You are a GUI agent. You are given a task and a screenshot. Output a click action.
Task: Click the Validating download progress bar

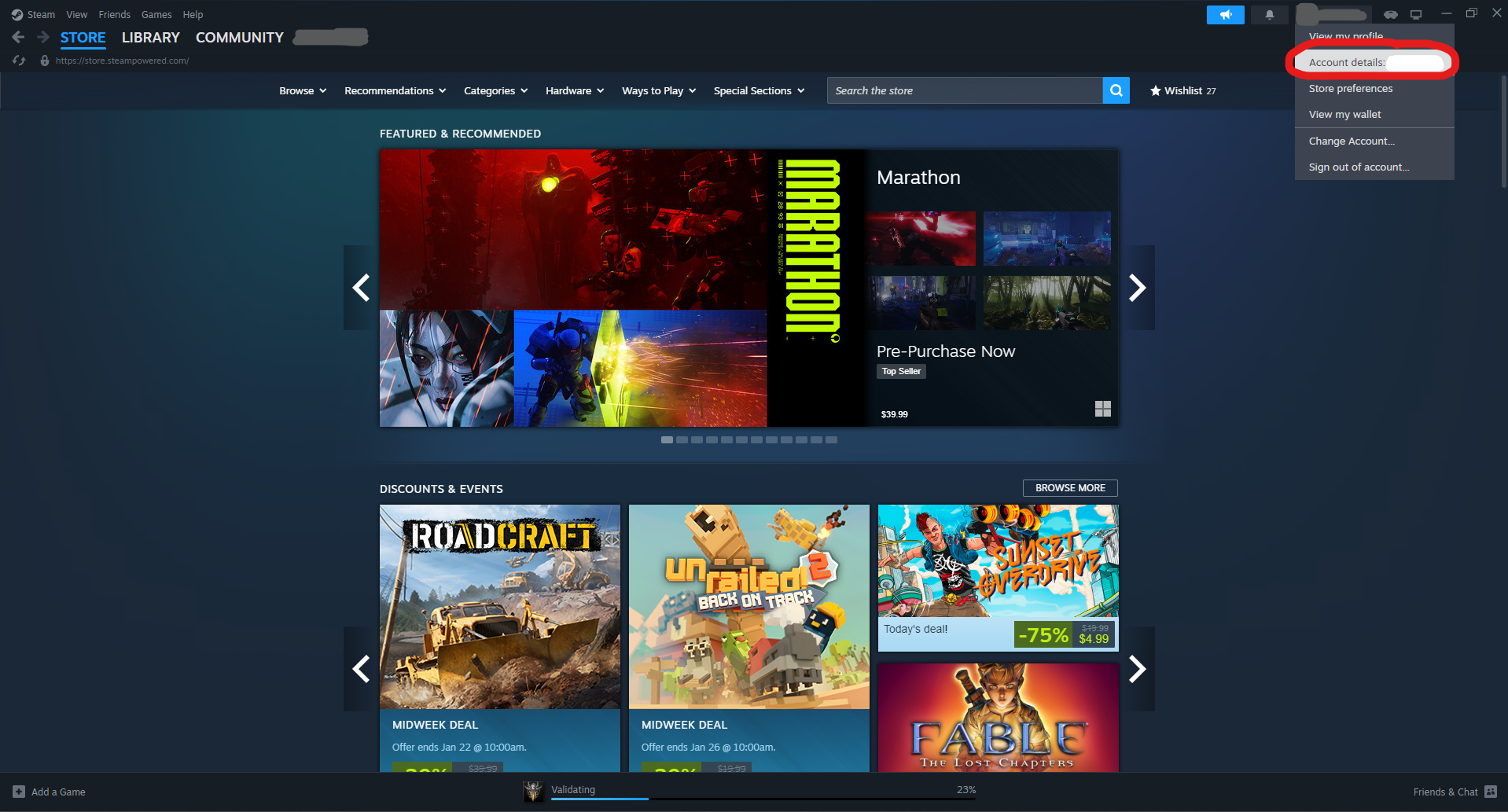(x=763, y=798)
